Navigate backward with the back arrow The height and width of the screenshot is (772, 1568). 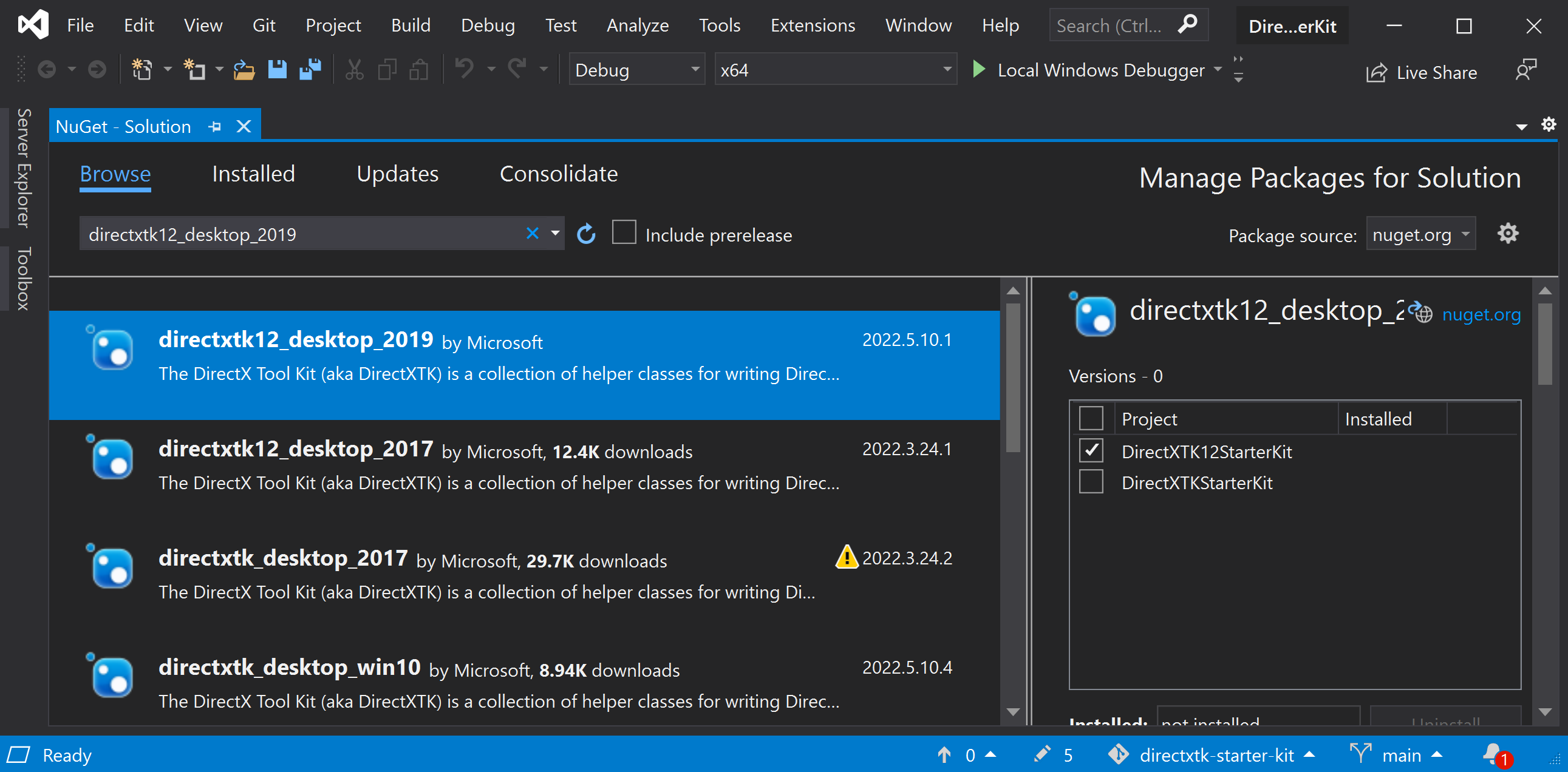(x=47, y=70)
